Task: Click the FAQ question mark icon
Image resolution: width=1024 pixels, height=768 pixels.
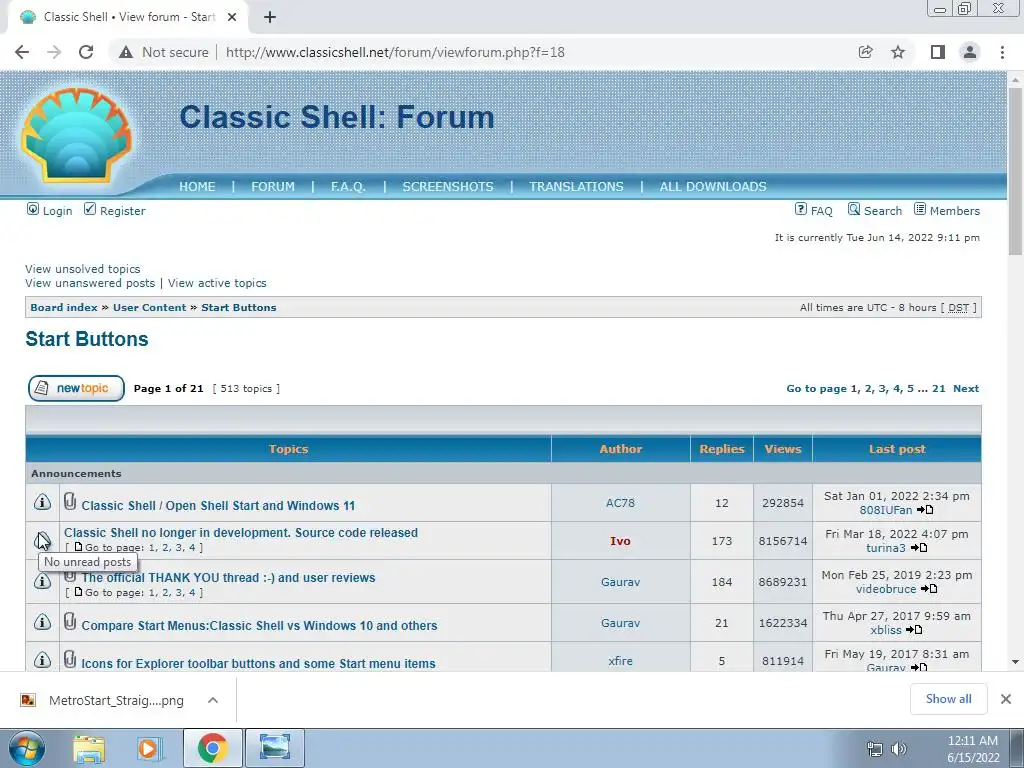Action: (801, 209)
